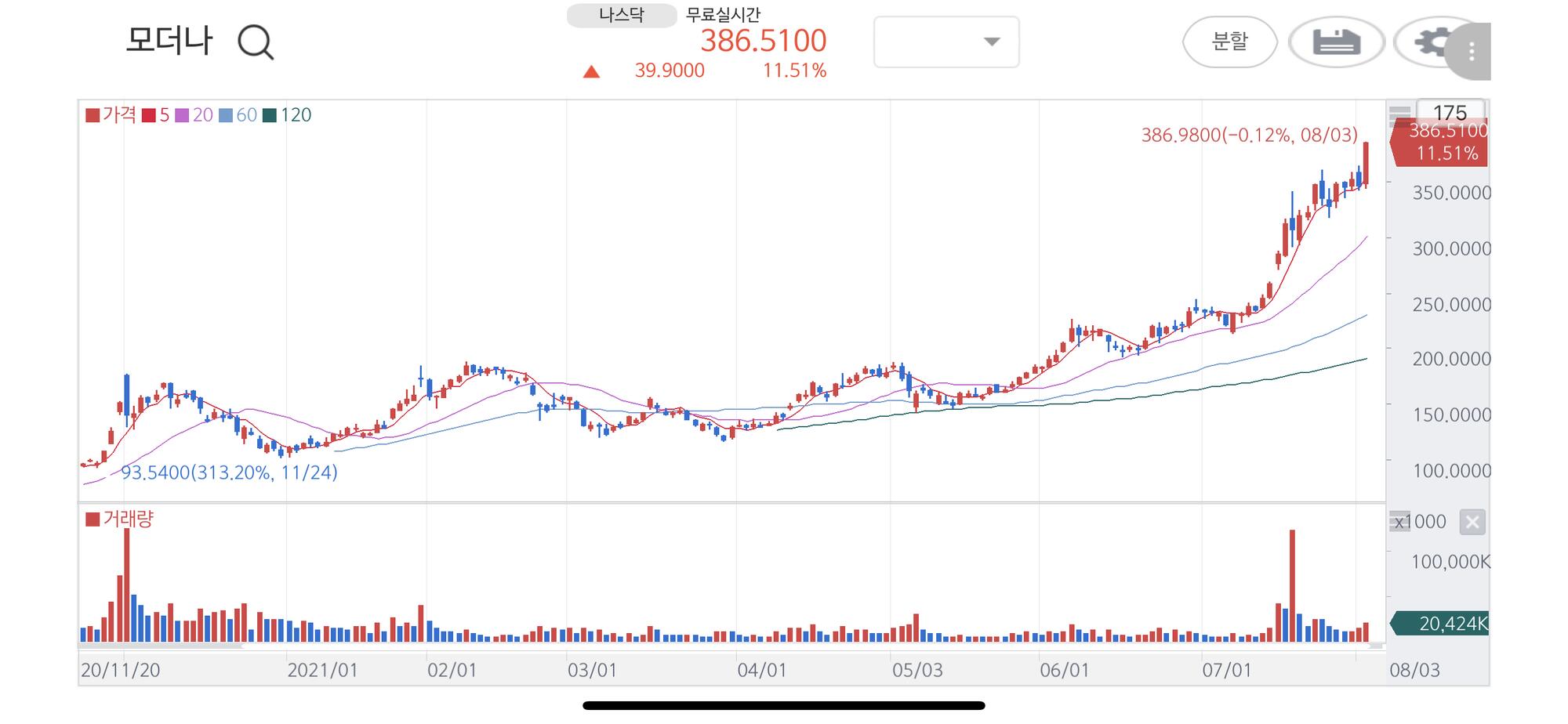Select the 나스닥 market pill
The width and height of the screenshot is (1568, 724).
click(622, 15)
